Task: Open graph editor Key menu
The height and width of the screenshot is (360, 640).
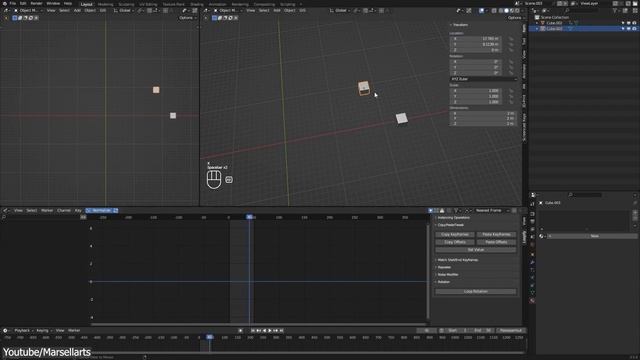Action: pyautogui.click(x=78, y=210)
